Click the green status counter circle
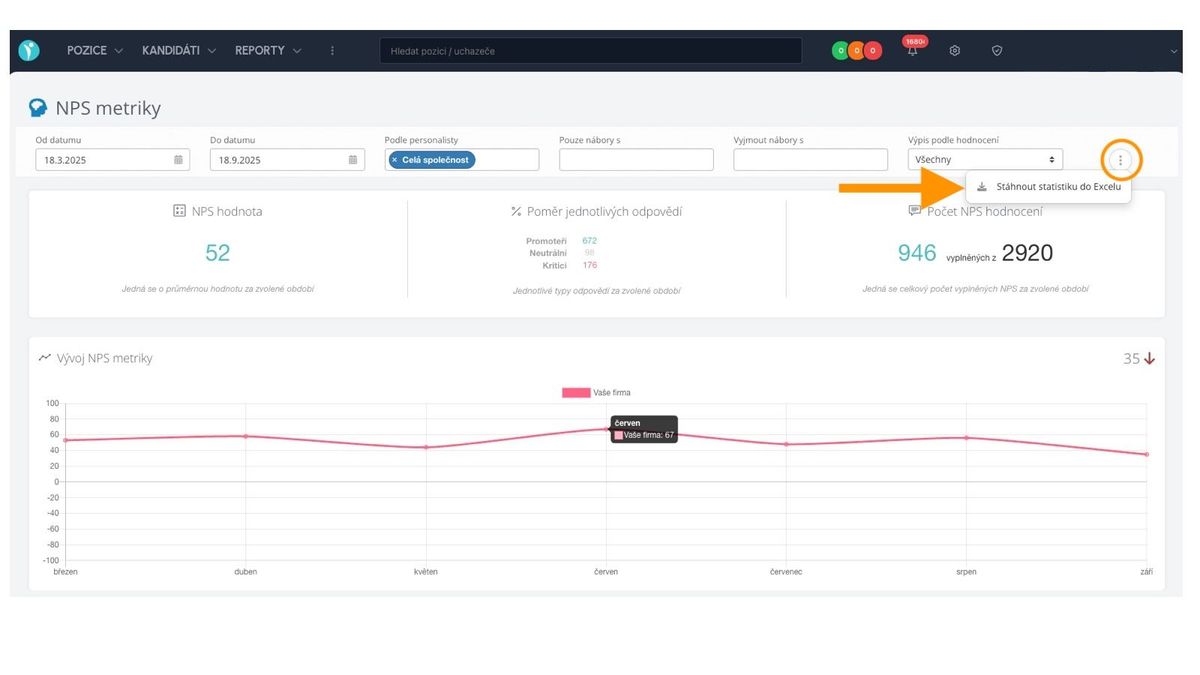 [x=842, y=51]
